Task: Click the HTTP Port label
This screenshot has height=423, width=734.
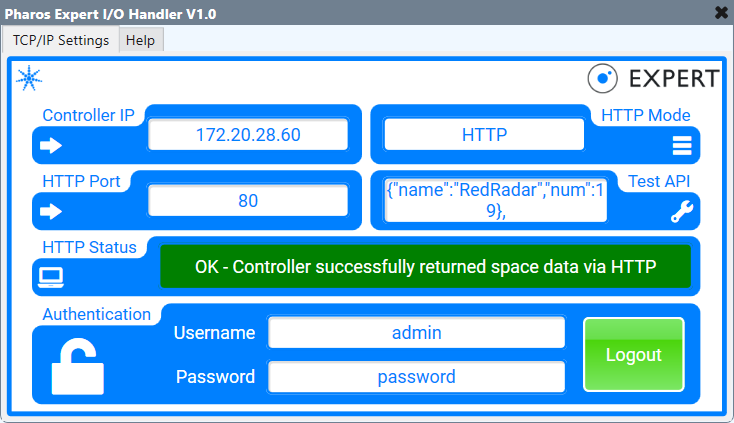Action: tap(81, 181)
